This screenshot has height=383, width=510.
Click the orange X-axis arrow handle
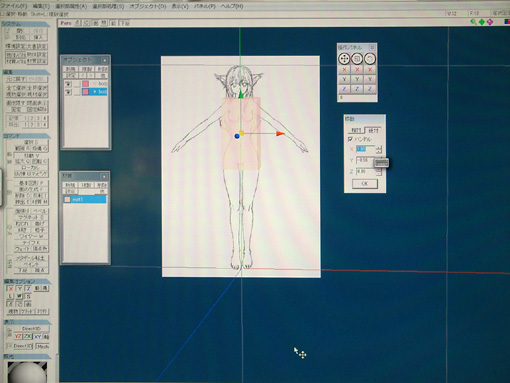pos(280,134)
